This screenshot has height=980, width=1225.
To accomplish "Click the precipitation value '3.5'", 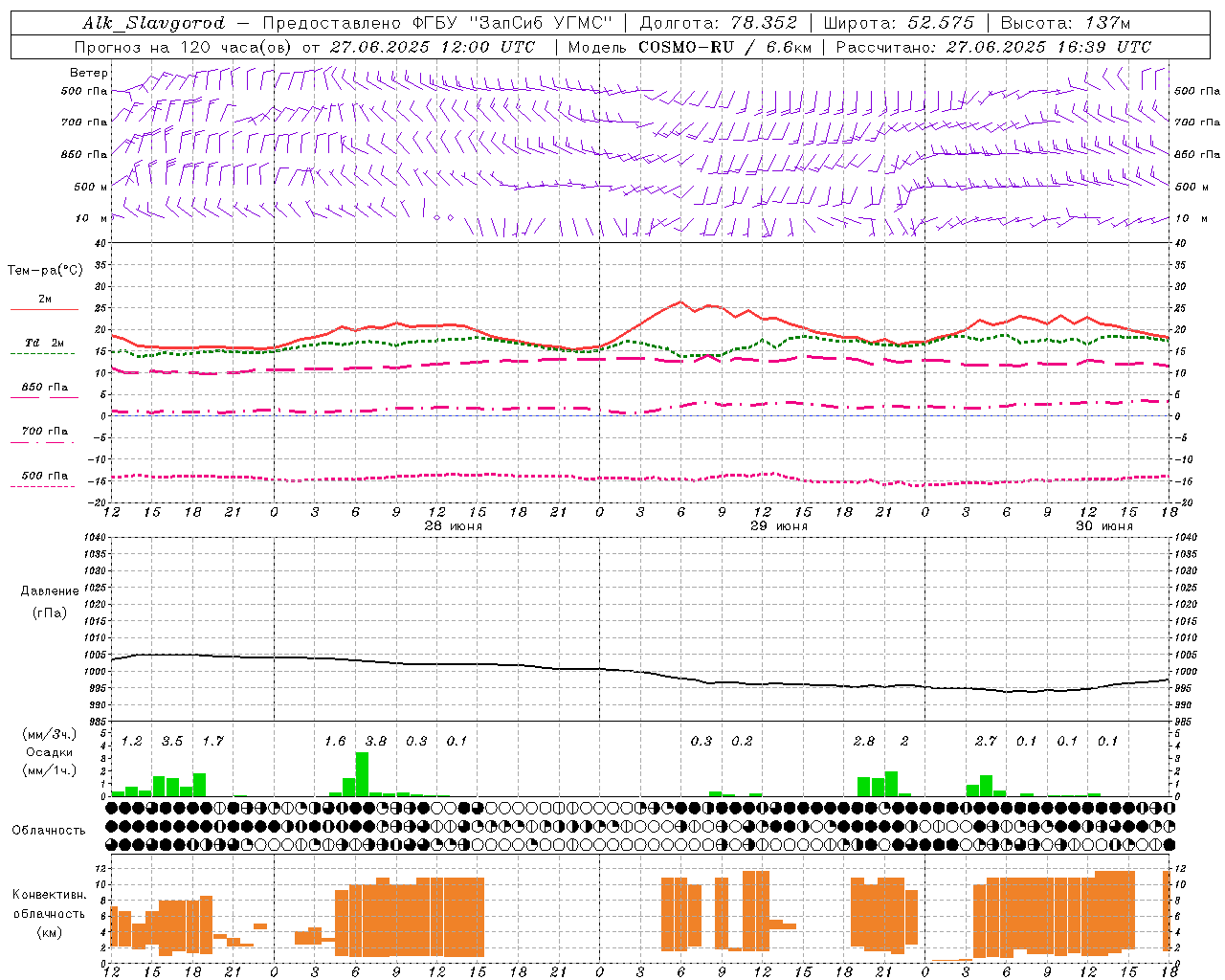I will pyautogui.click(x=172, y=742).
